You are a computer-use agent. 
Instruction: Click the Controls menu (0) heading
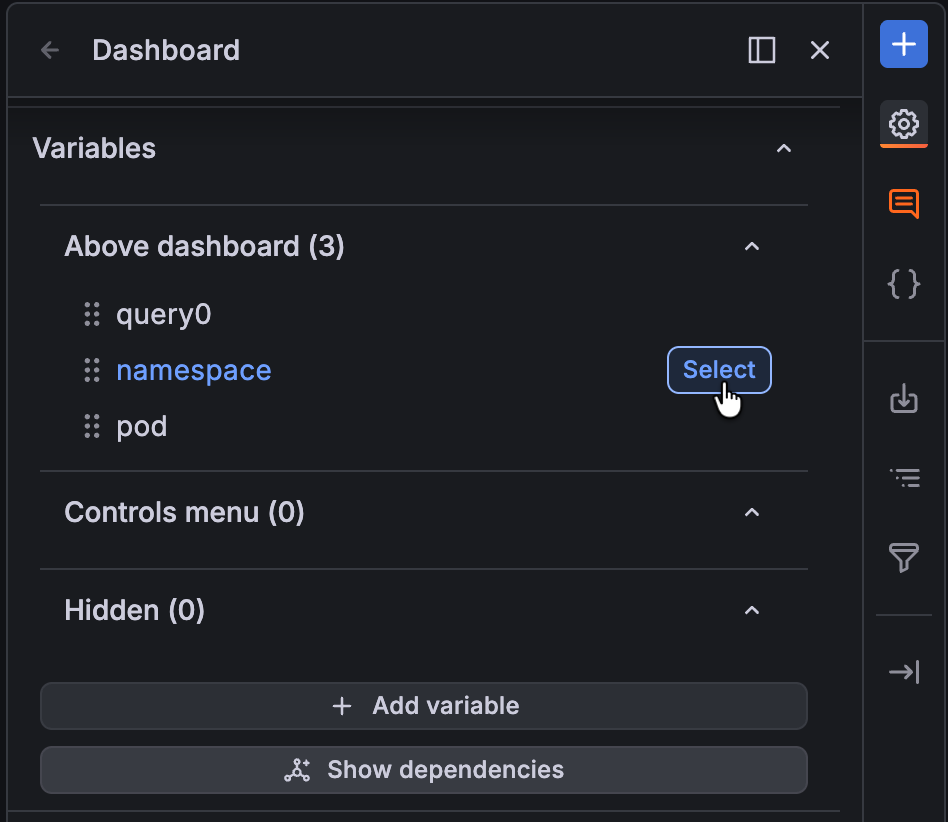coord(184,513)
